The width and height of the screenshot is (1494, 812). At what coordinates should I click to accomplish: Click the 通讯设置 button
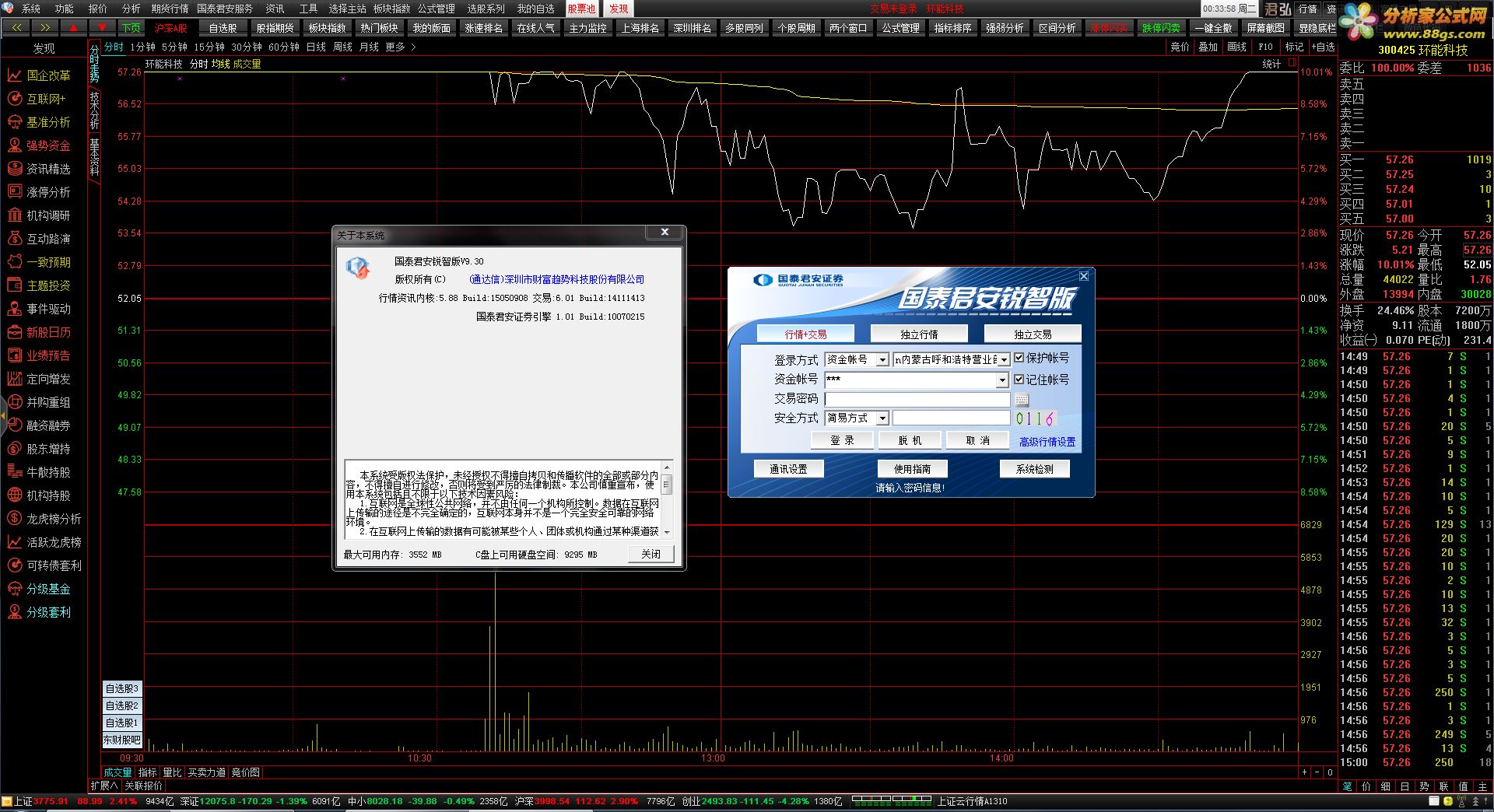pyautogui.click(x=788, y=469)
